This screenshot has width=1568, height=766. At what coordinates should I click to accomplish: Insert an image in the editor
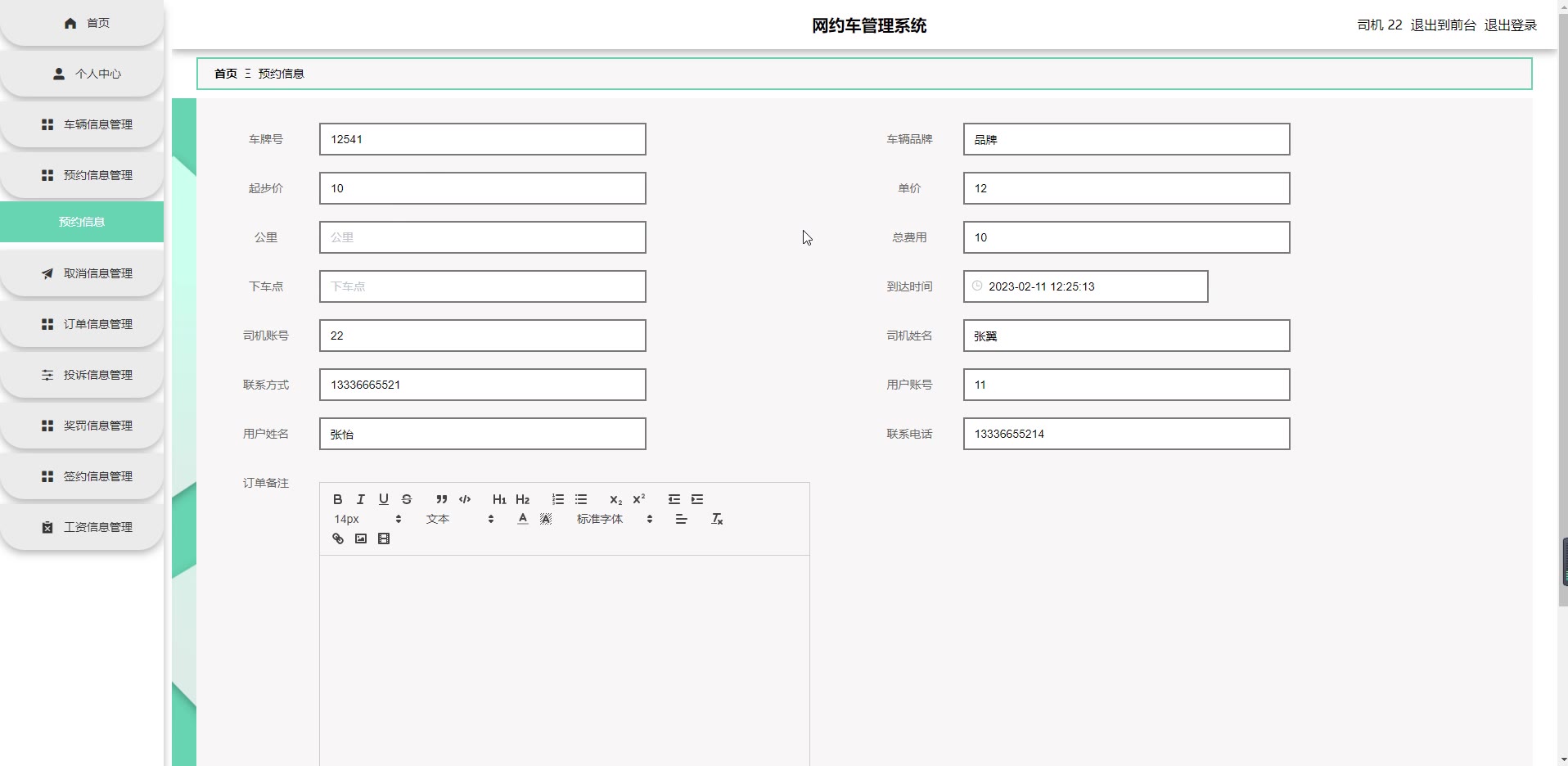point(360,538)
